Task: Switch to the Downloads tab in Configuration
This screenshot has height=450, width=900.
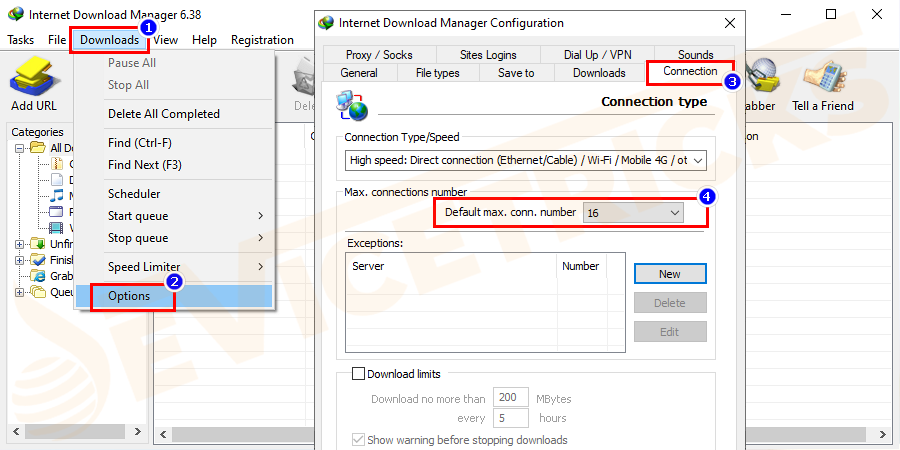Action: pos(599,73)
